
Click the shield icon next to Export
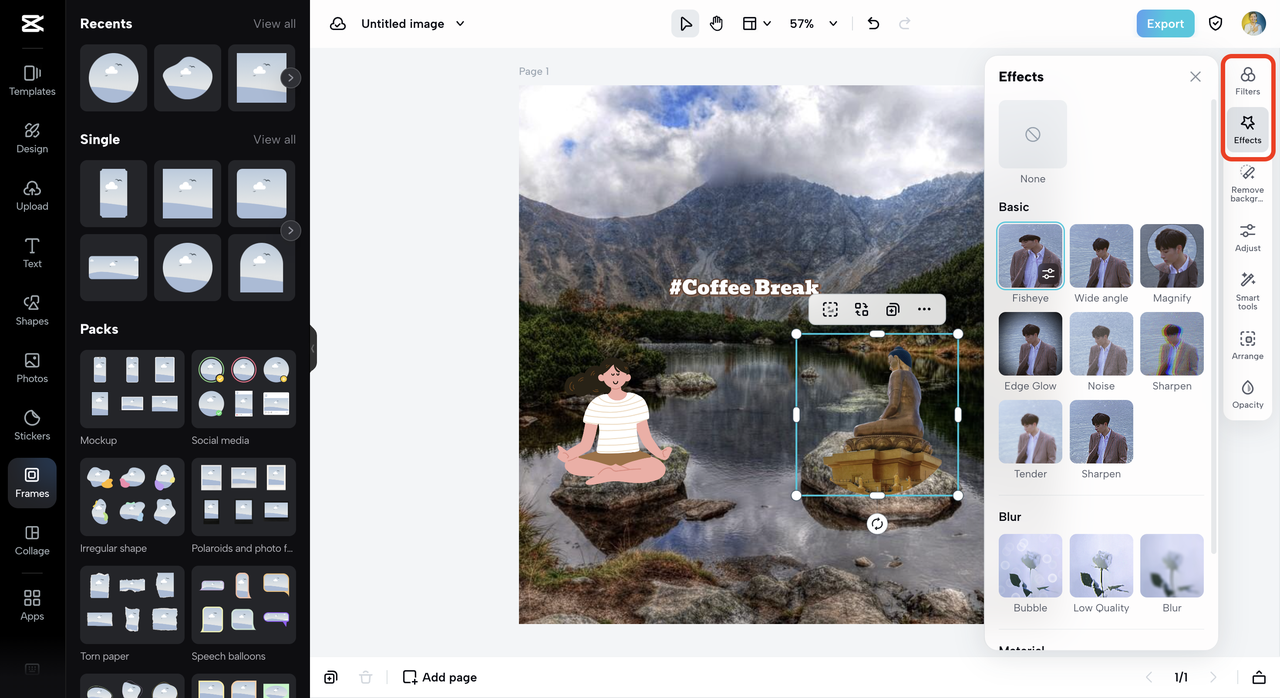coord(1216,24)
